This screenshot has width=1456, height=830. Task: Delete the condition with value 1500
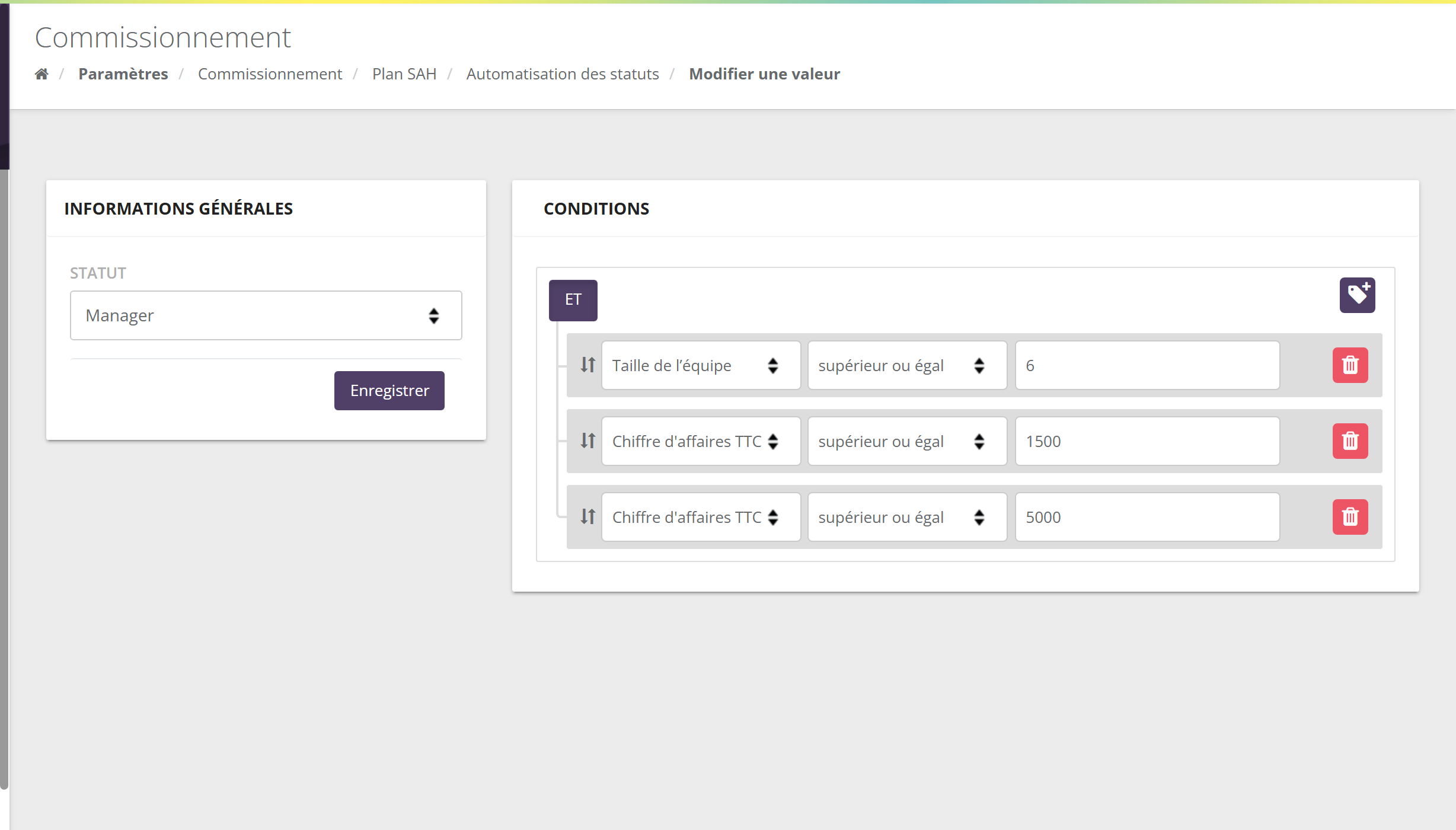[x=1350, y=441]
